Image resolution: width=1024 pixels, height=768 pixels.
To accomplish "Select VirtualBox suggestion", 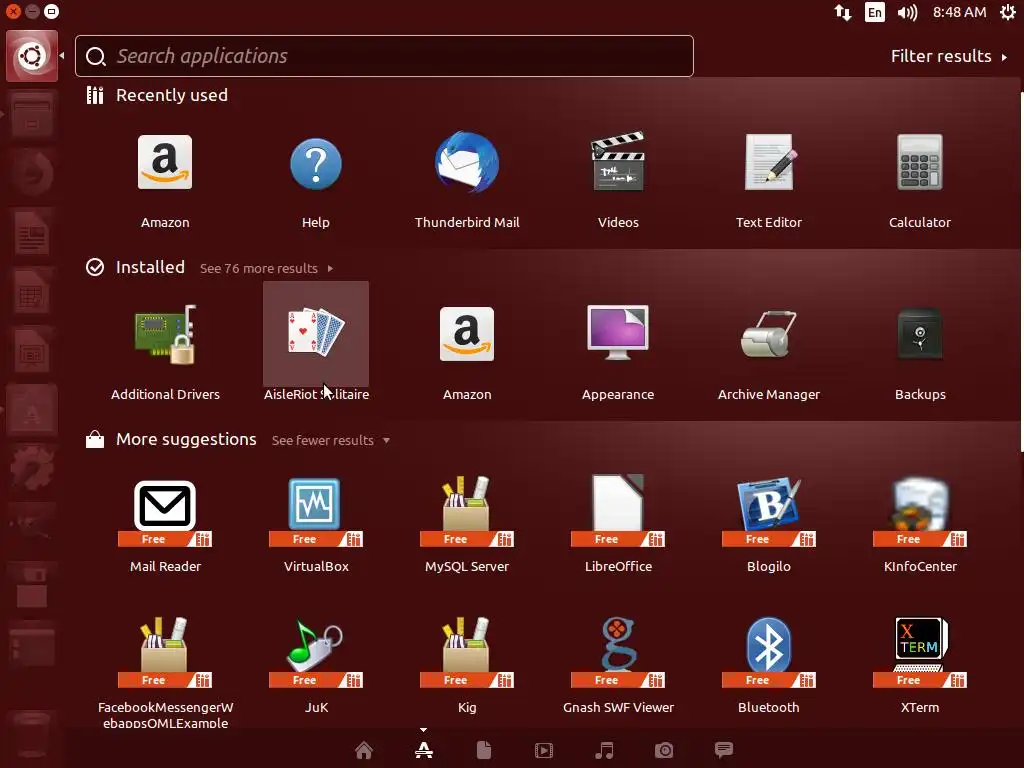I will (x=315, y=513).
